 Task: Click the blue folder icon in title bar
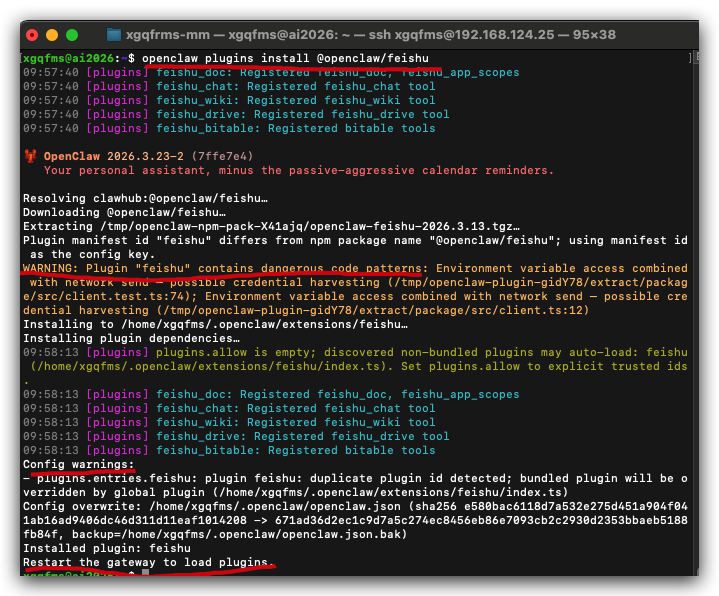tap(114, 35)
